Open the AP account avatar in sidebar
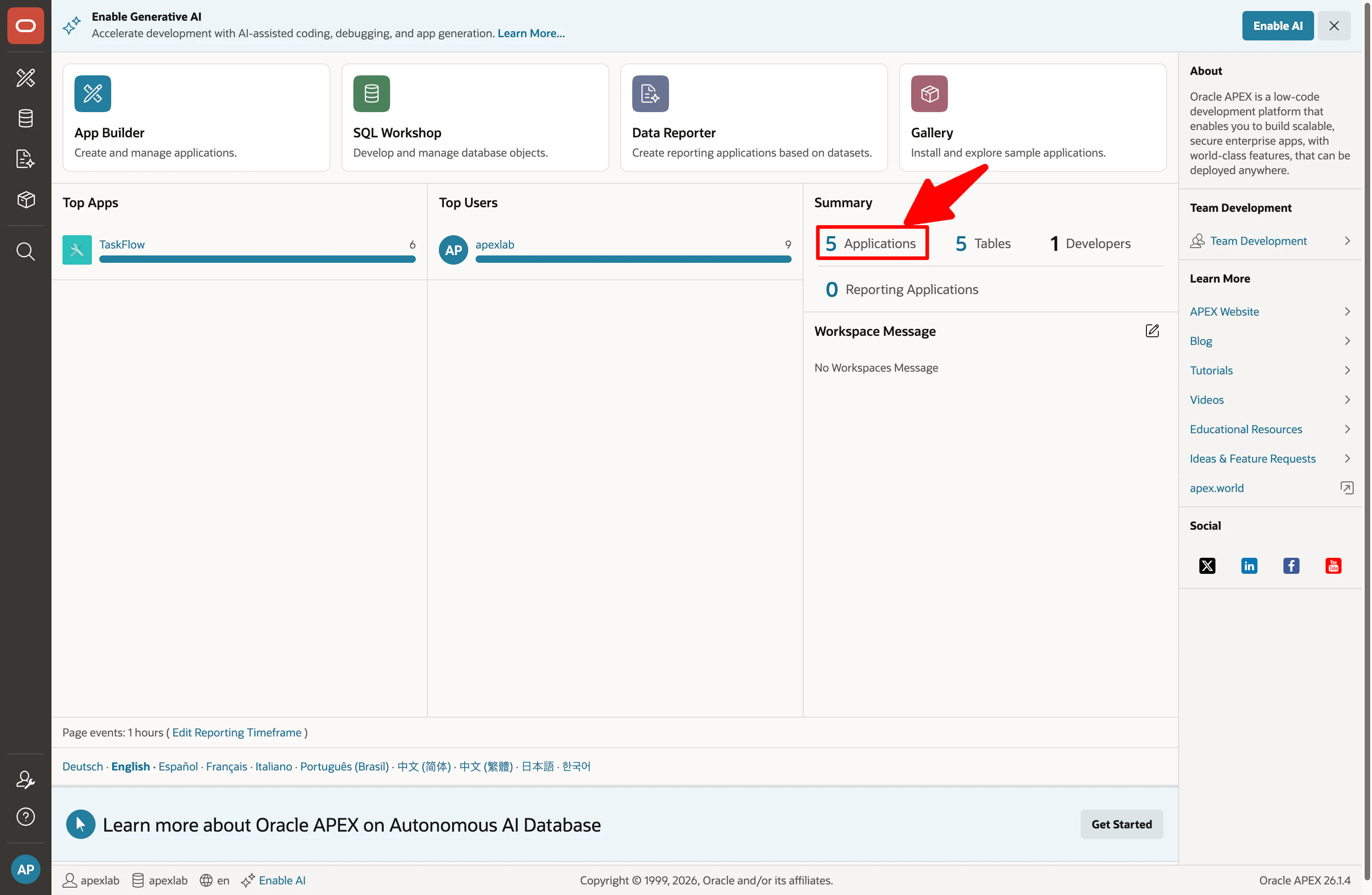The height and width of the screenshot is (895, 1372). 25,869
